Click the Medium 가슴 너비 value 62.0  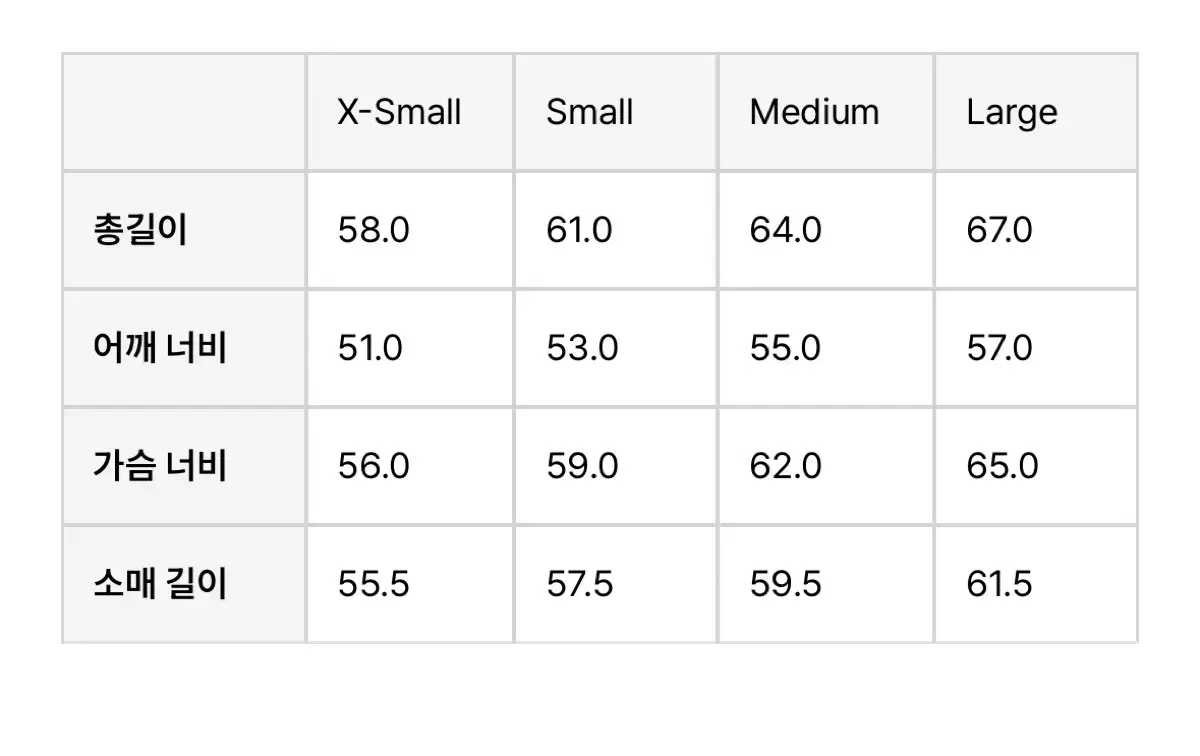(x=785, y=466)
